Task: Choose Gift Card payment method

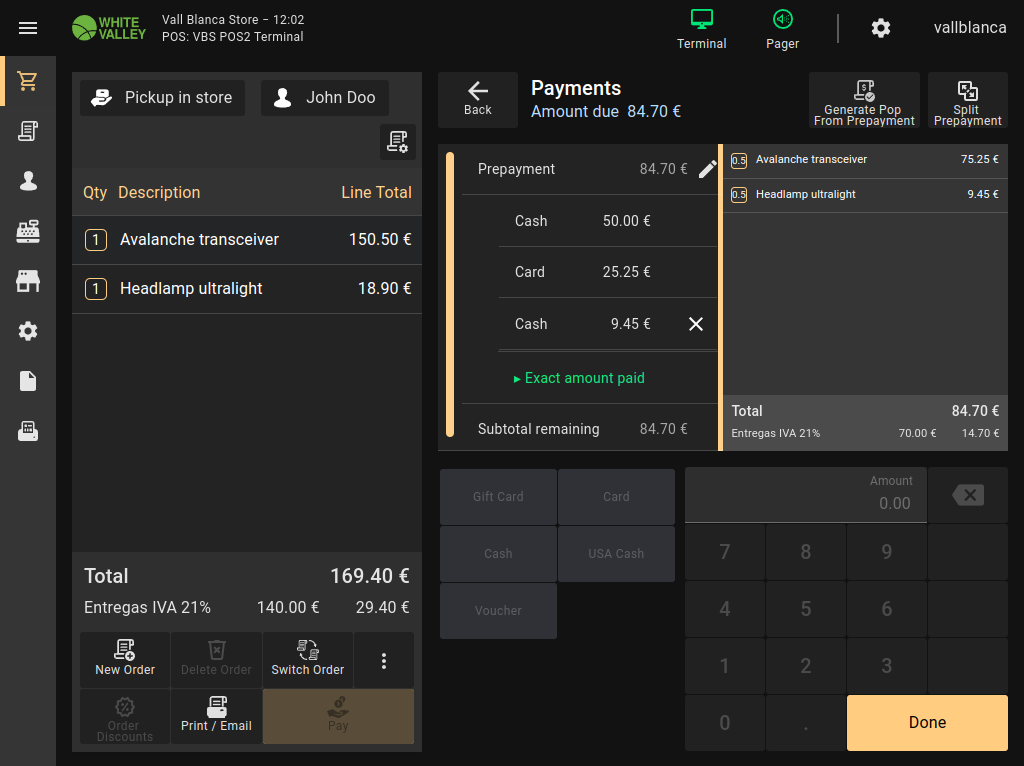Action: (x=498, y=497)
